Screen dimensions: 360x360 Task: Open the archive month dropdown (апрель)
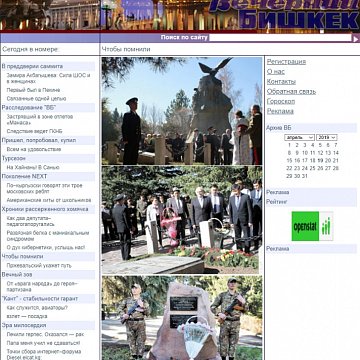point(299,137)
